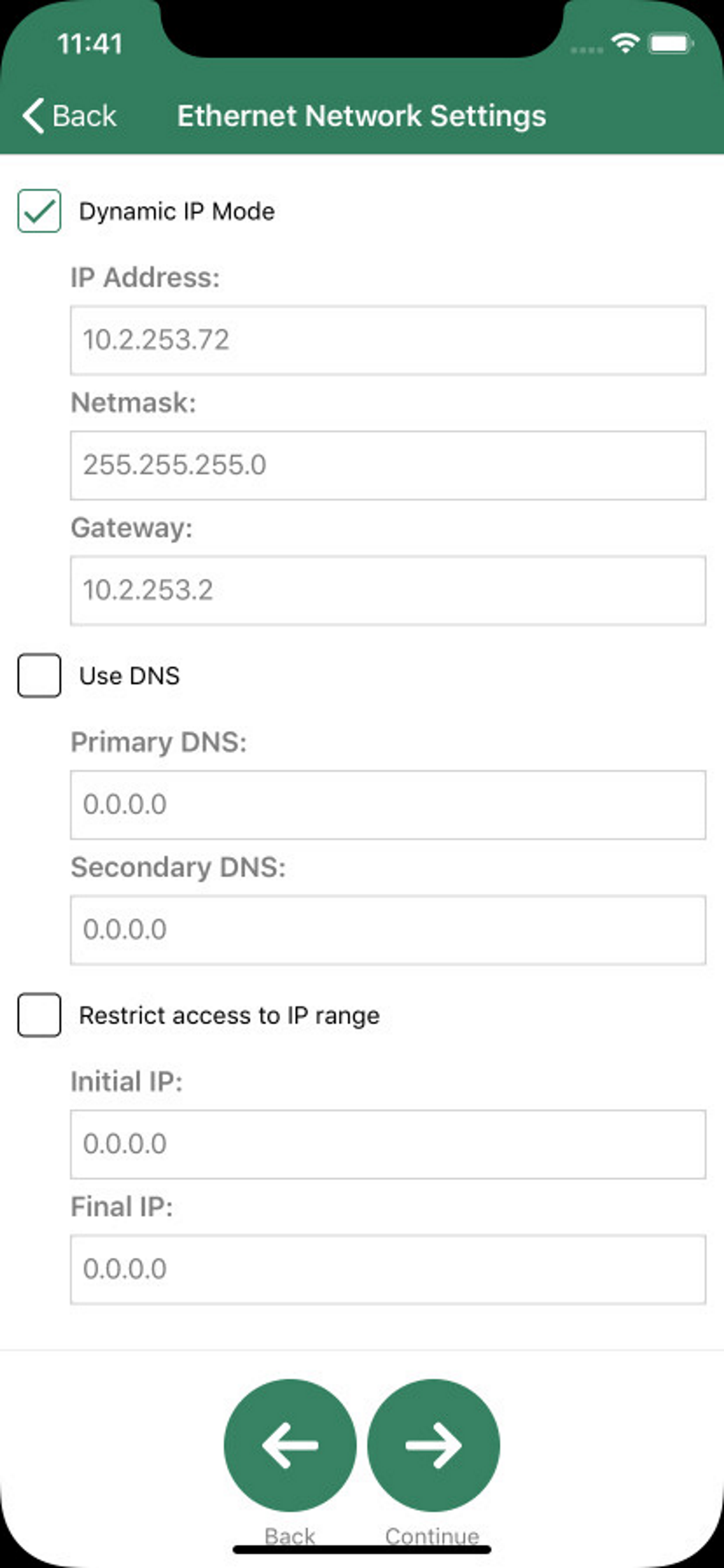724x1568 pixels.
Task: Tap the battery status icon
Action: pyautogui.click(x=671, y=44)
